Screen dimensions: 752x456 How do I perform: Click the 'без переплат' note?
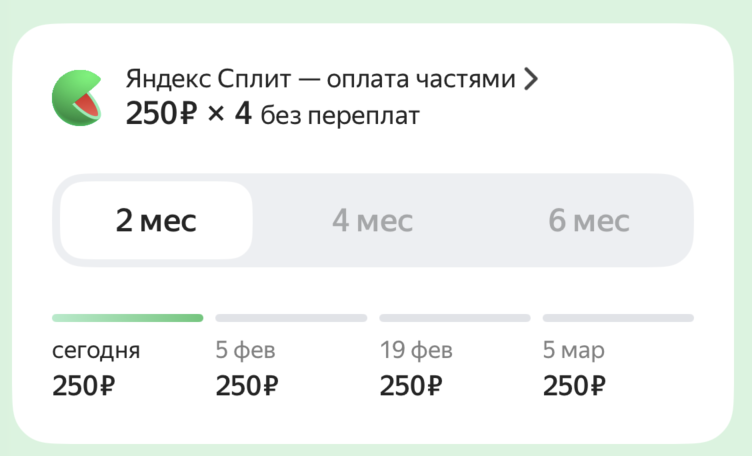click(x=340, y=117)
